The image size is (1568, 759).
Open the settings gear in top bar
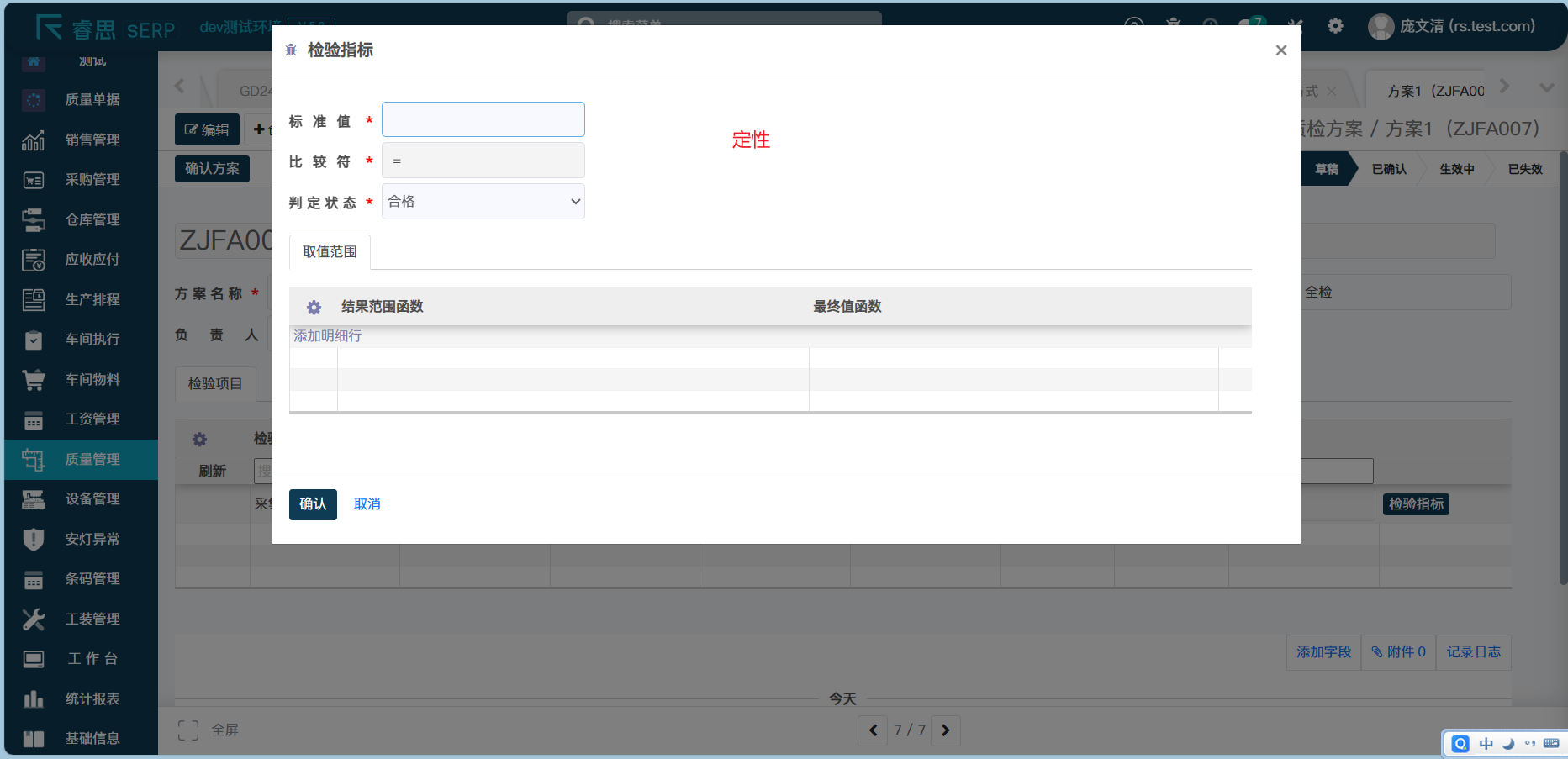(1335, 26)
